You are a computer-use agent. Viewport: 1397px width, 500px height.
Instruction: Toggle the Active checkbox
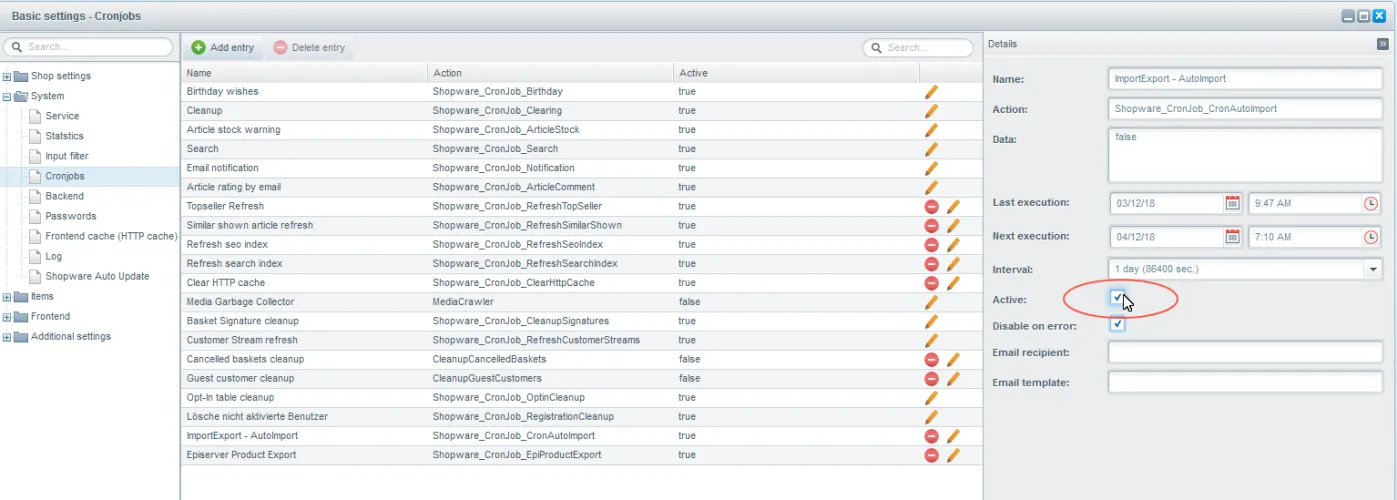(x=1117, y=298)
